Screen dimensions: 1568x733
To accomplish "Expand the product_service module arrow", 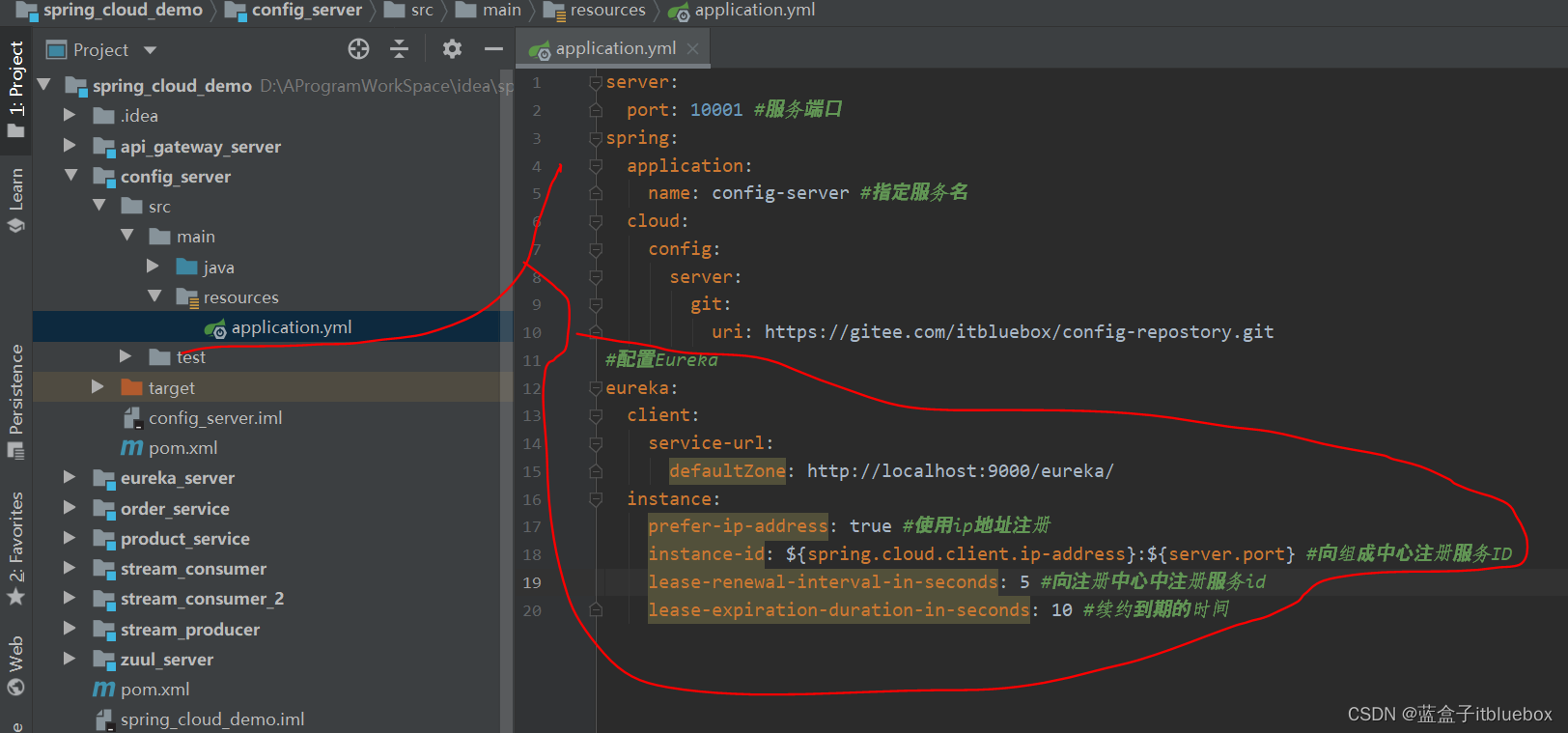I will pyautogui.click(x=70, y=538).
